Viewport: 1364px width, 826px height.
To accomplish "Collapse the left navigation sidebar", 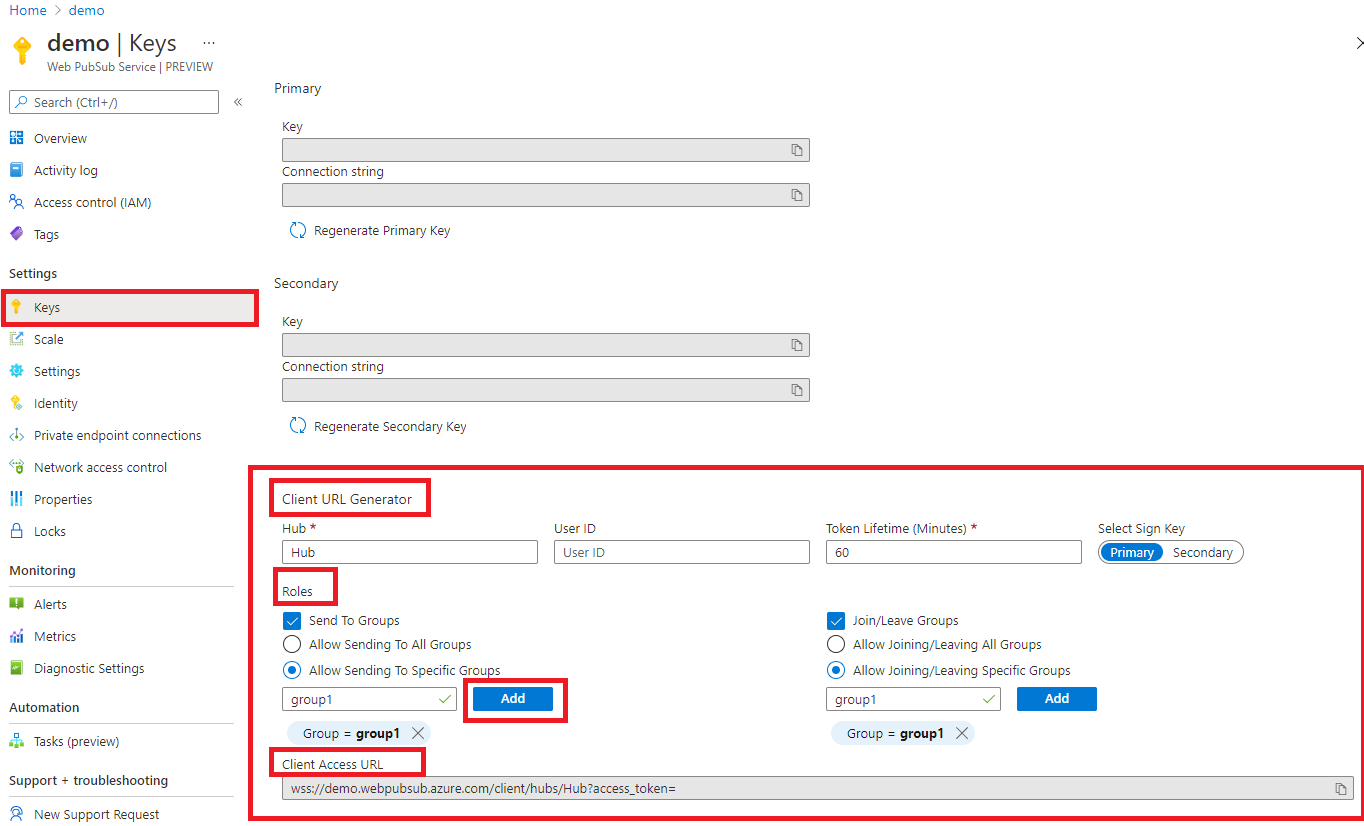I will coord(238,101).
